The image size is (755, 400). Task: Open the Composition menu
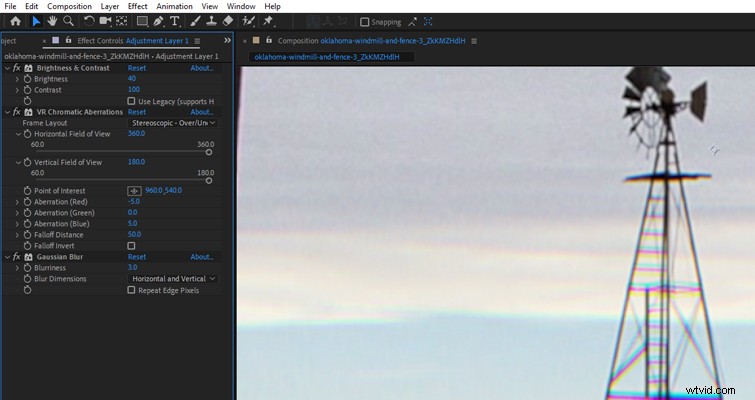tap(69, 6)
